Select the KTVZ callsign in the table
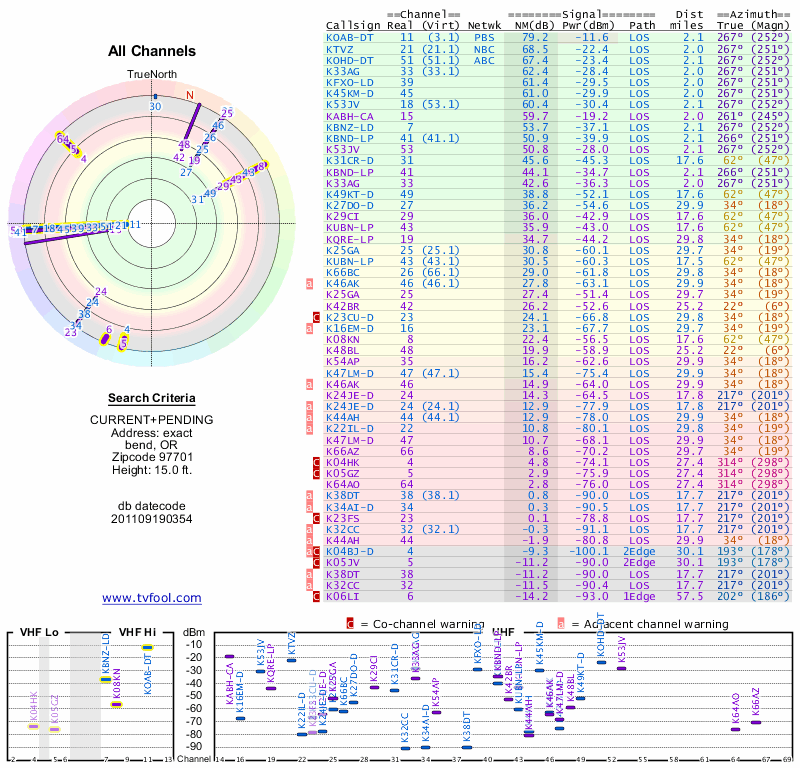 click(339, 49)
